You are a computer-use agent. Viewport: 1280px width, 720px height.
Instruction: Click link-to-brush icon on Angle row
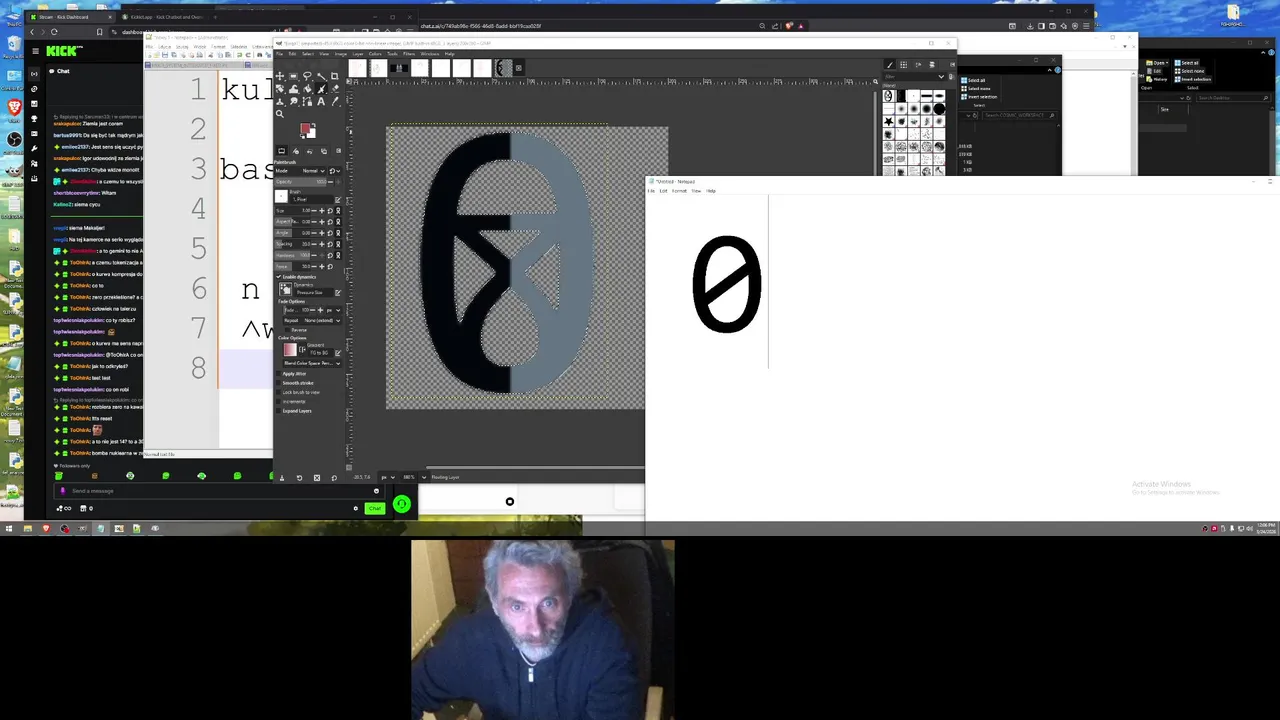click(x=338, y=233)
